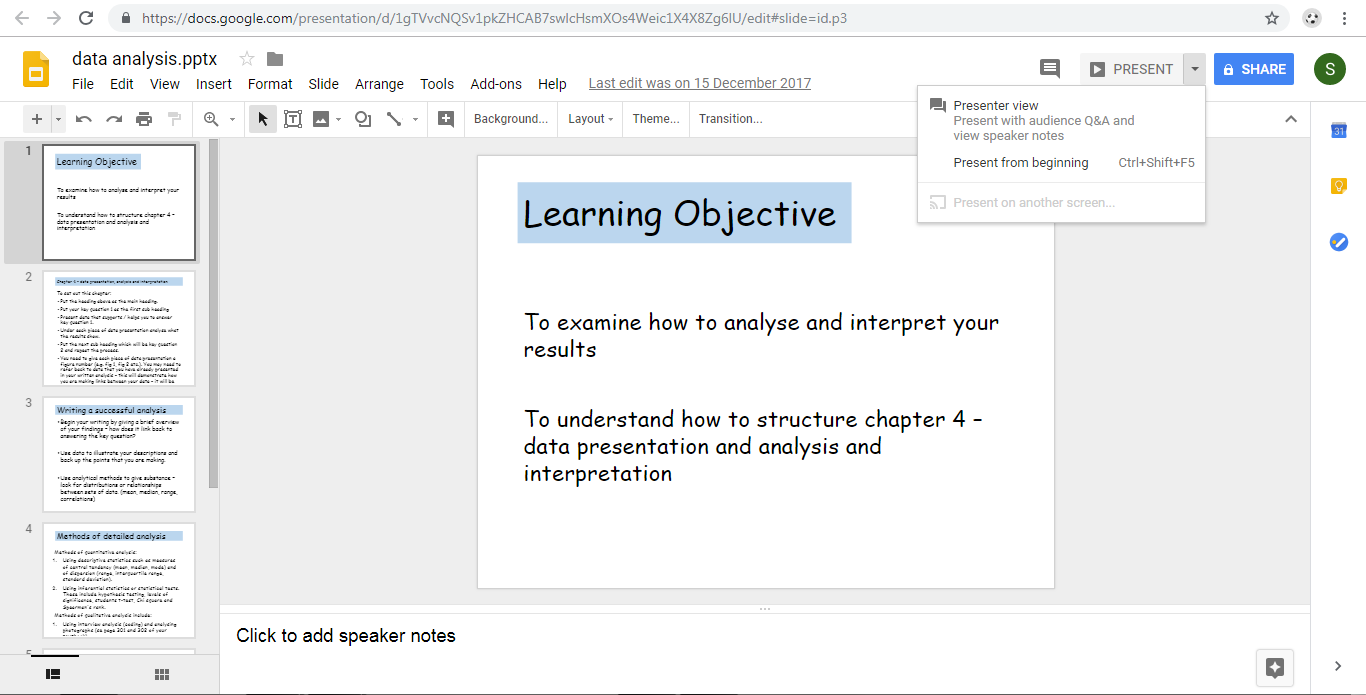Open the zoom level dropdown arrow

[x=232, y=119]
